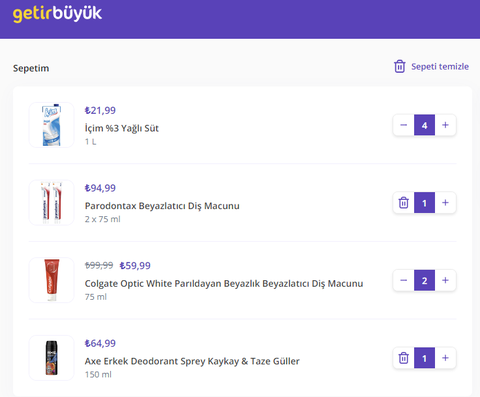The width and height of the screenshot is (480, 397).
Task: Add one more Parodontax Beyazlatıcı Diş Macunu
Action: point(445,203)
